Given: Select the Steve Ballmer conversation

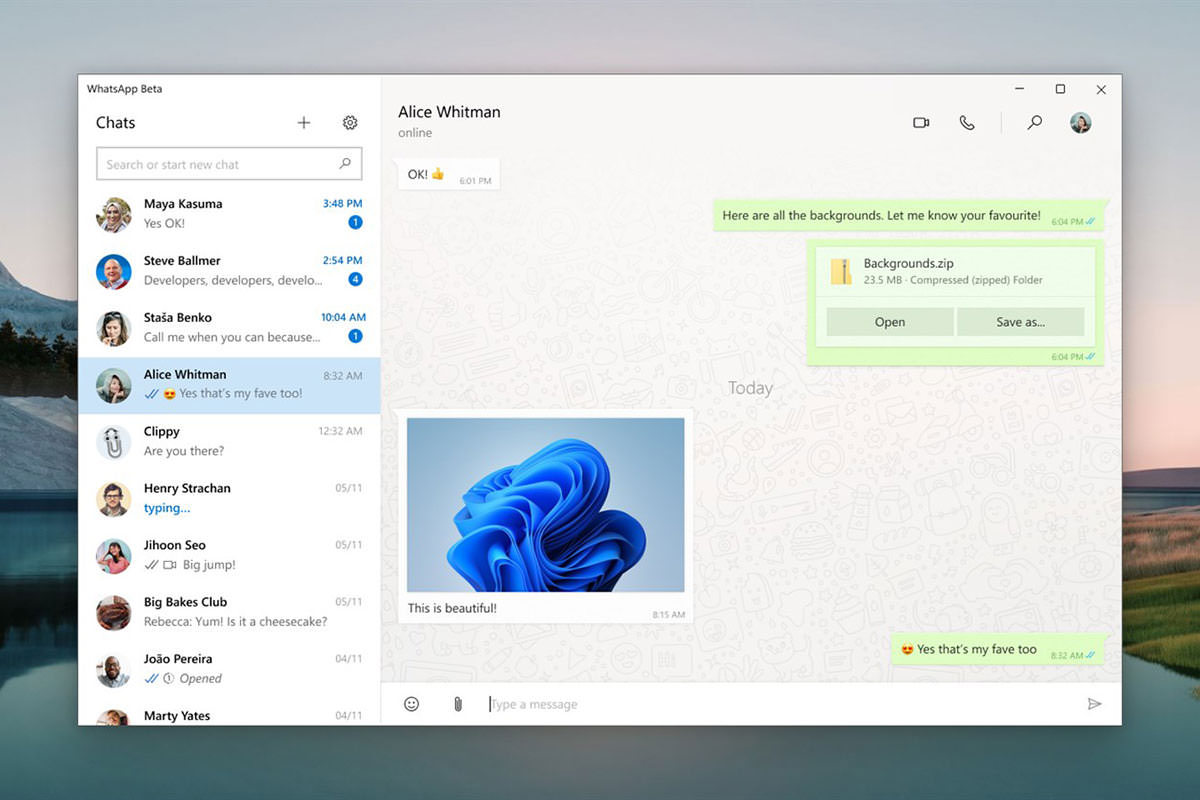Looking at the screenshot, I should [x=228, y=269].
